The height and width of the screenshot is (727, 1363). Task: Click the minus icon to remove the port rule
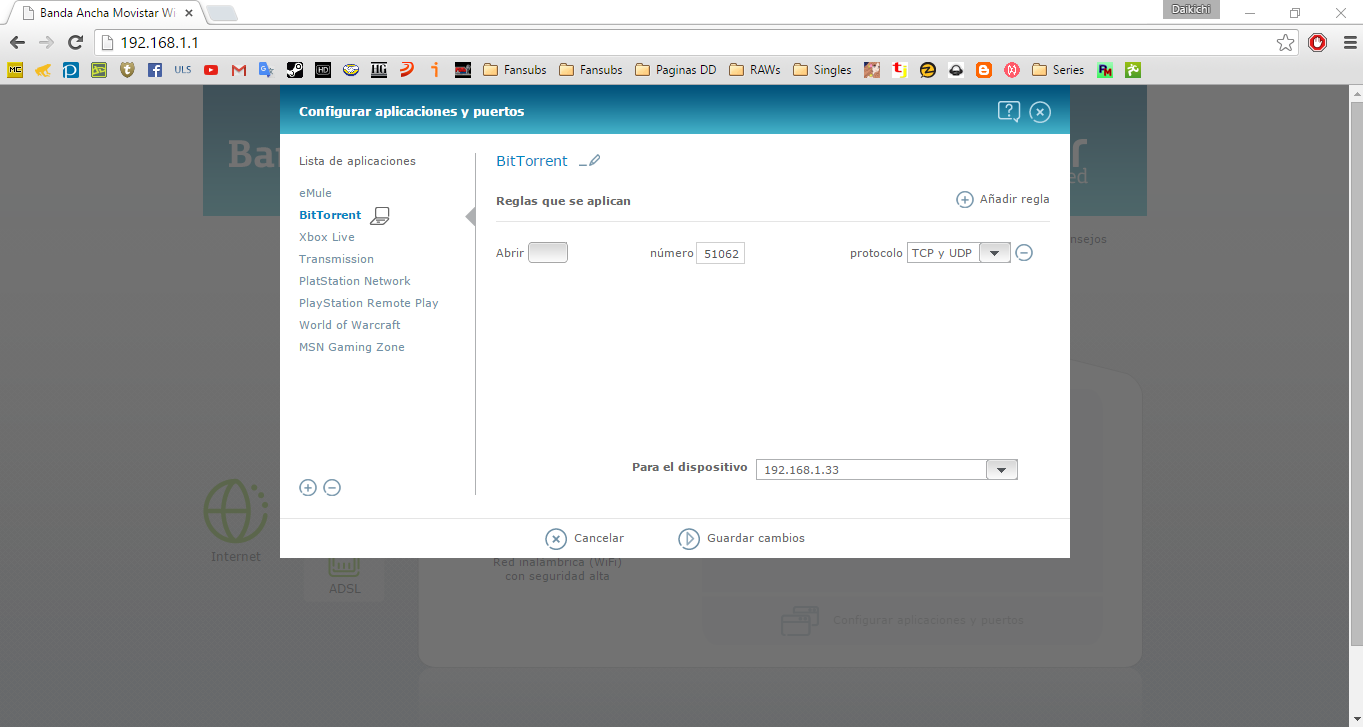tap(1024, 253)
